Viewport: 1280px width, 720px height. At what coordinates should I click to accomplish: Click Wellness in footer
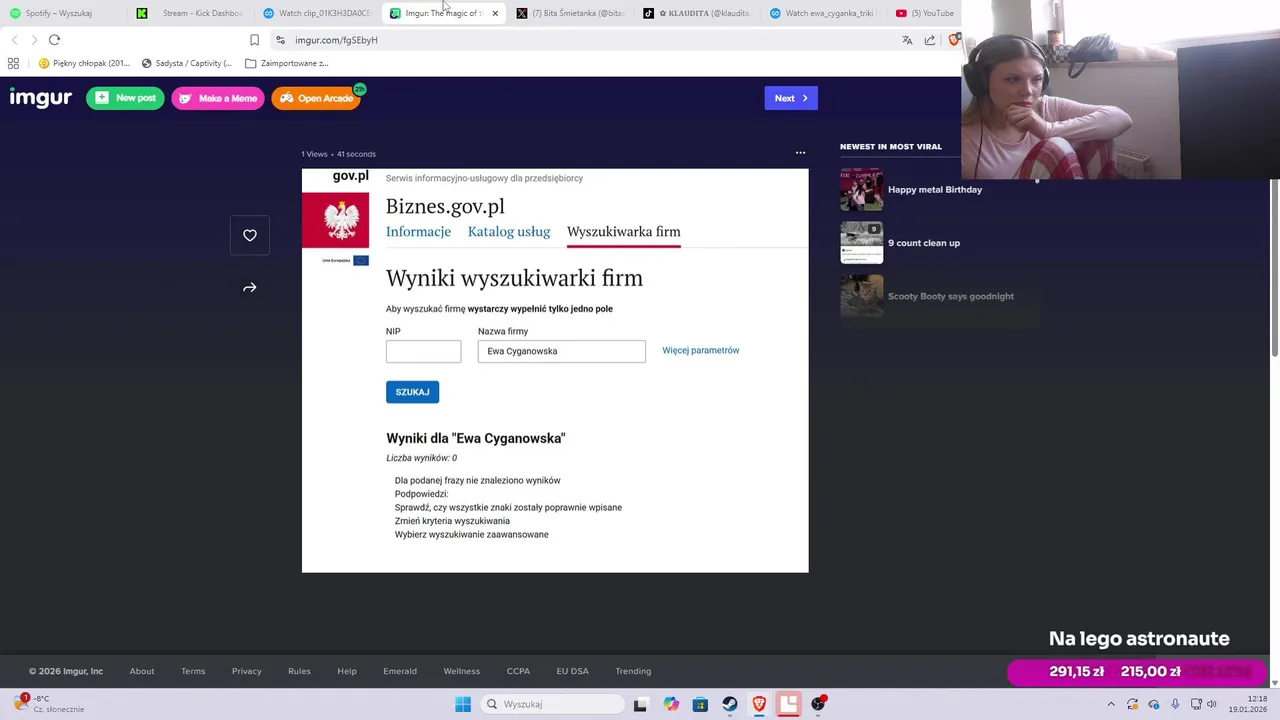pos(462,671)
